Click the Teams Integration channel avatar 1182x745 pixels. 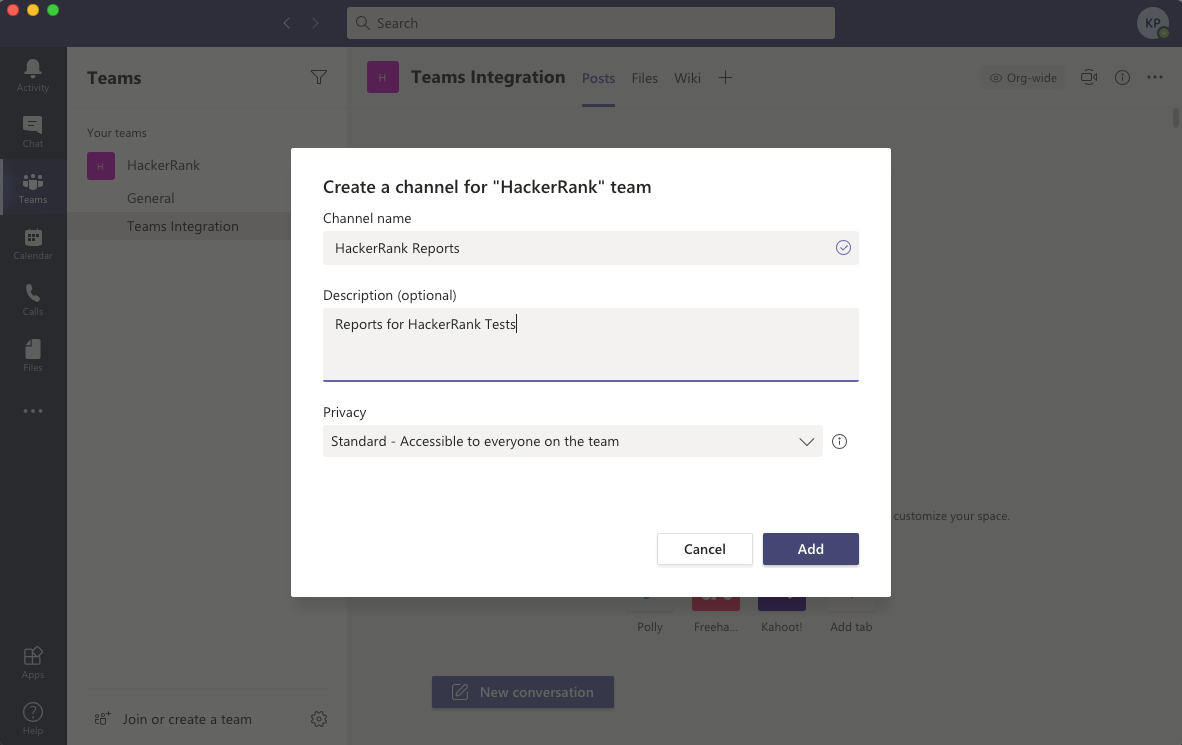pos(383,77)
